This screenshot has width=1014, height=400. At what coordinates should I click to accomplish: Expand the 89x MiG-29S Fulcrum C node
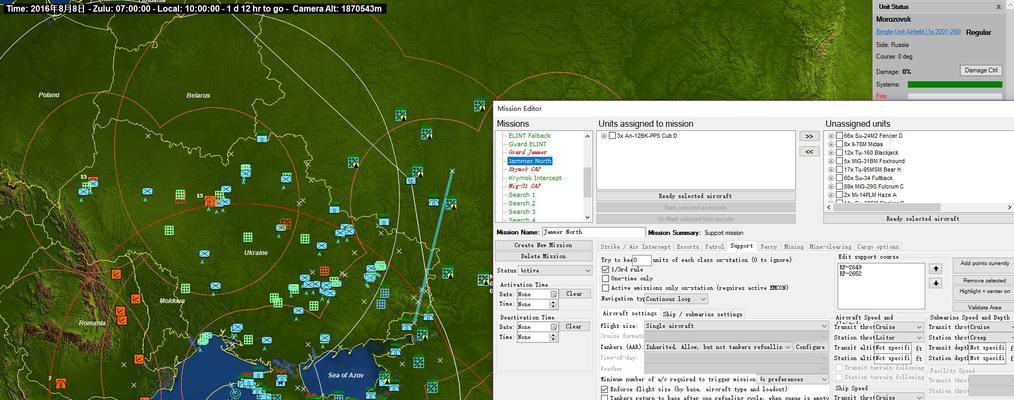tap(831, 186)
